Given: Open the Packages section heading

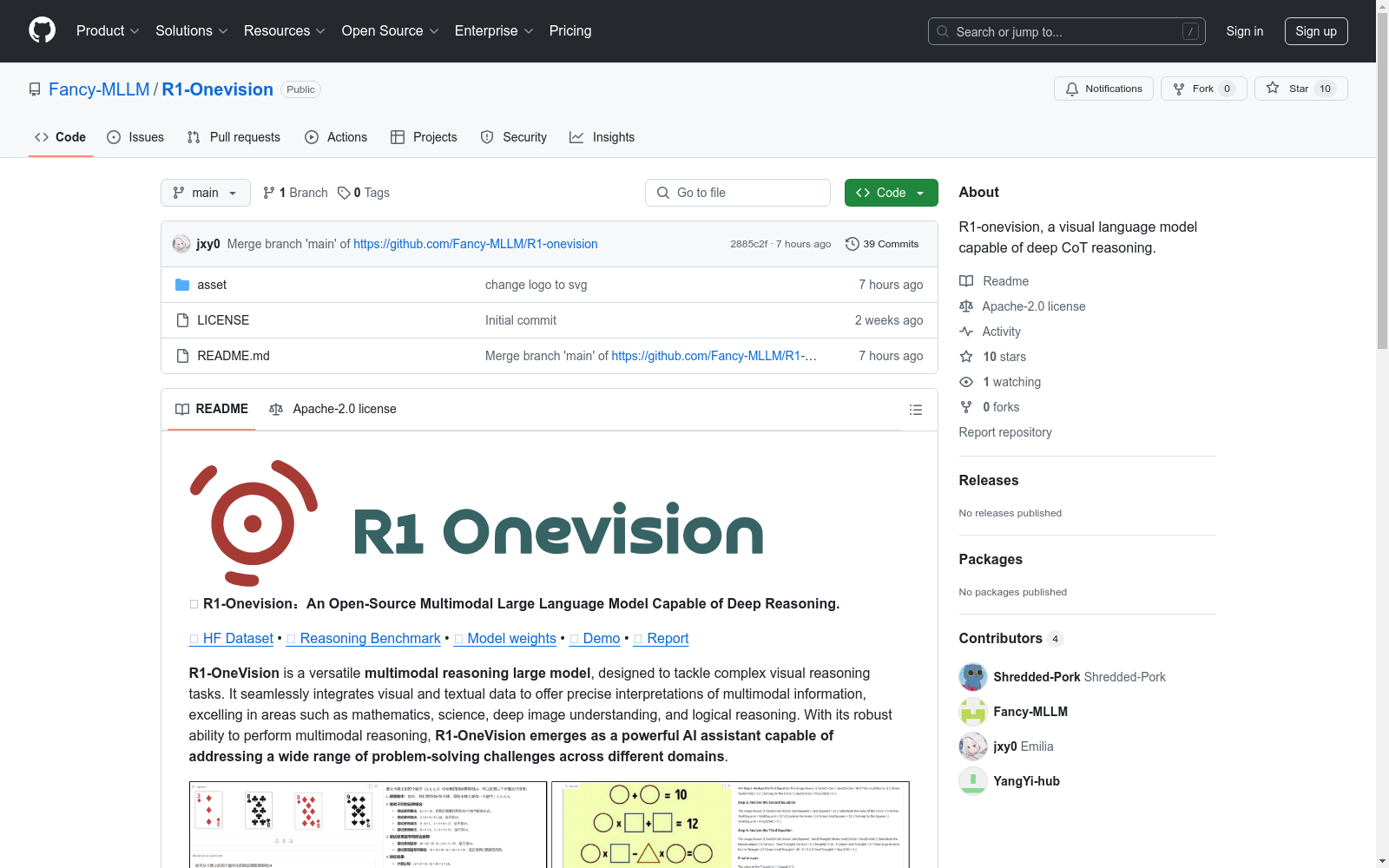Looking at the screenshot, I should tap(991, 559).
